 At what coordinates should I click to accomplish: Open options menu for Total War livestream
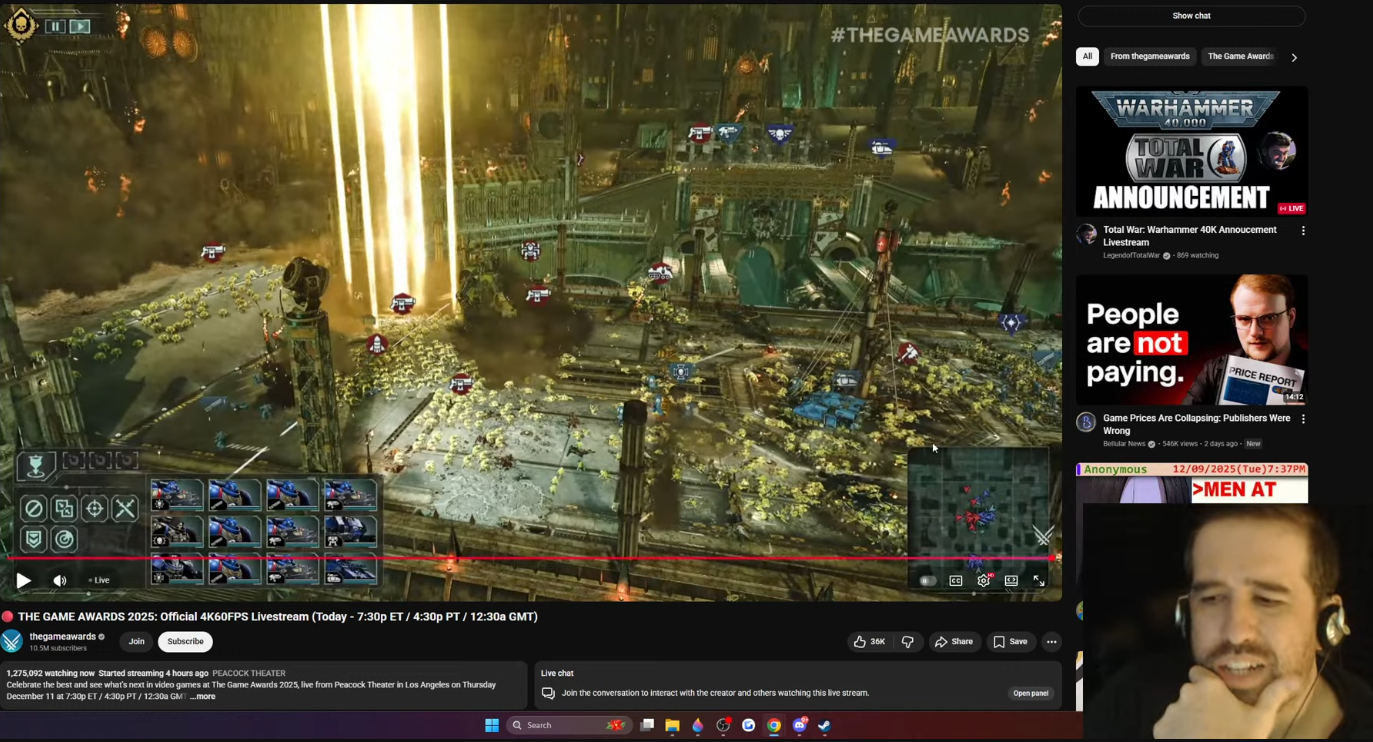click(x=1303, y=231)
